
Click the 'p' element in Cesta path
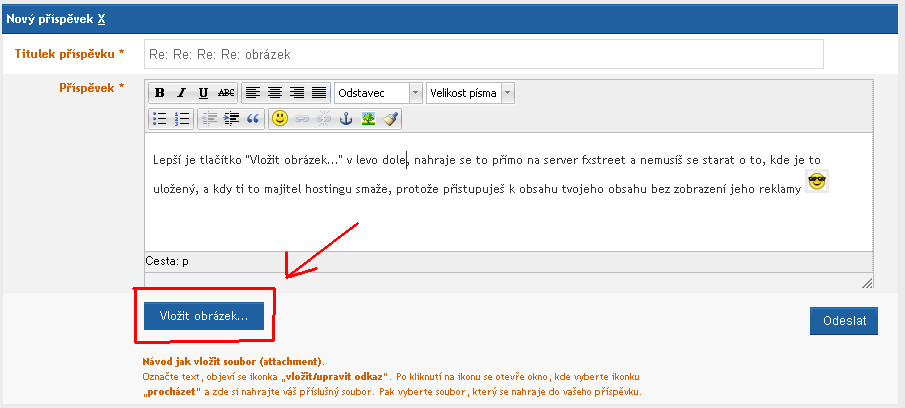185,261
